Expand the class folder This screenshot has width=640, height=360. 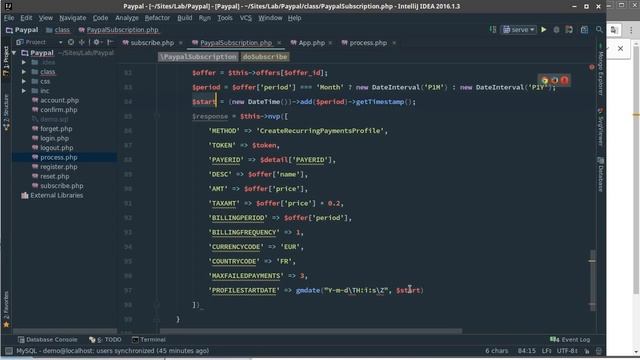pos(24,72)
